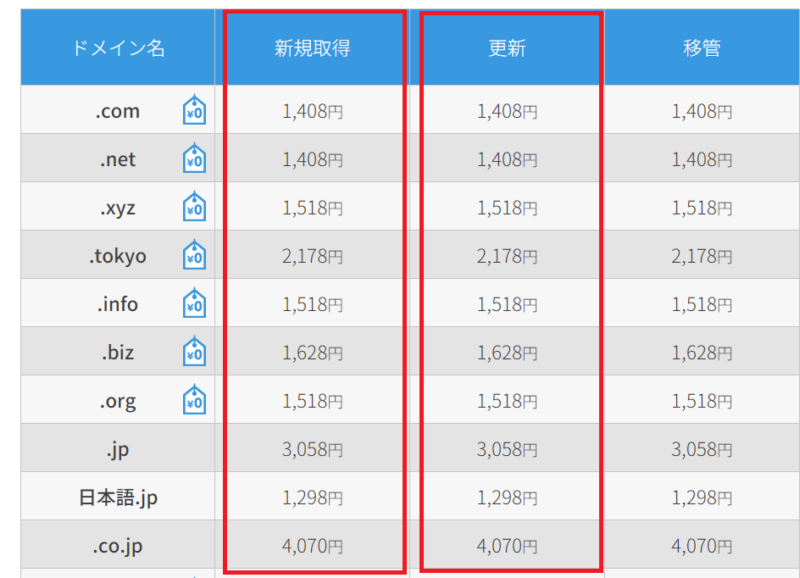Viewport: 800px width, 578px height.
Task: Click the 日本語.jp domain name cell
Action: coord(118,498)
